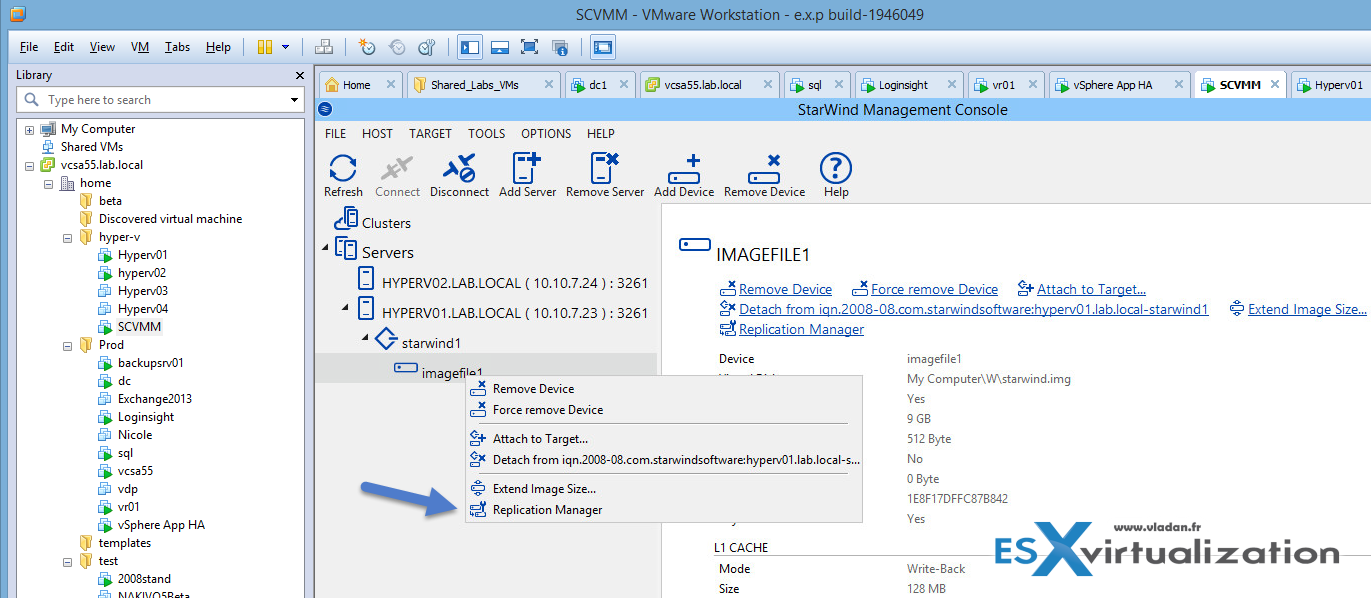The width and height of the screenshot is (1371, 598).
Task: Open the StarWind TARGET menu
Action: [430, 133]
